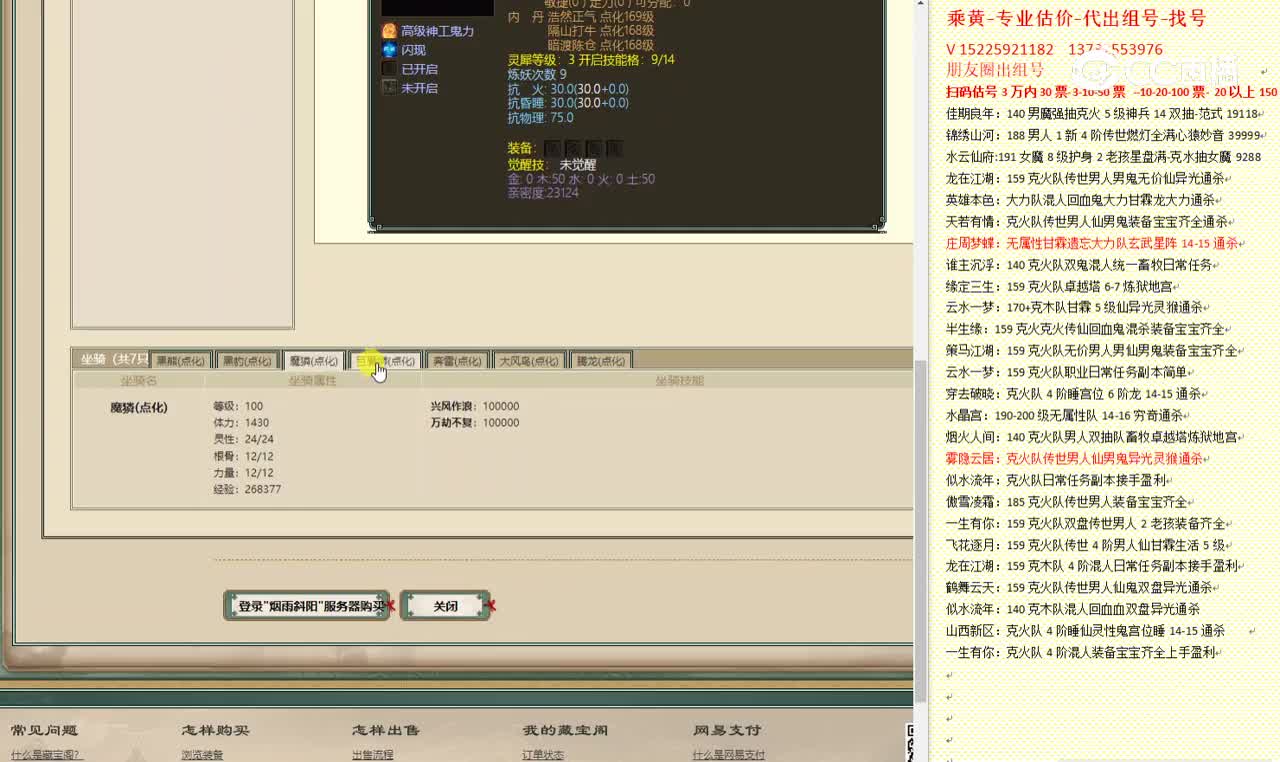Click 炼妖次数 9 text
Viewport: 1280px width, 762px height.
(537, 74)
